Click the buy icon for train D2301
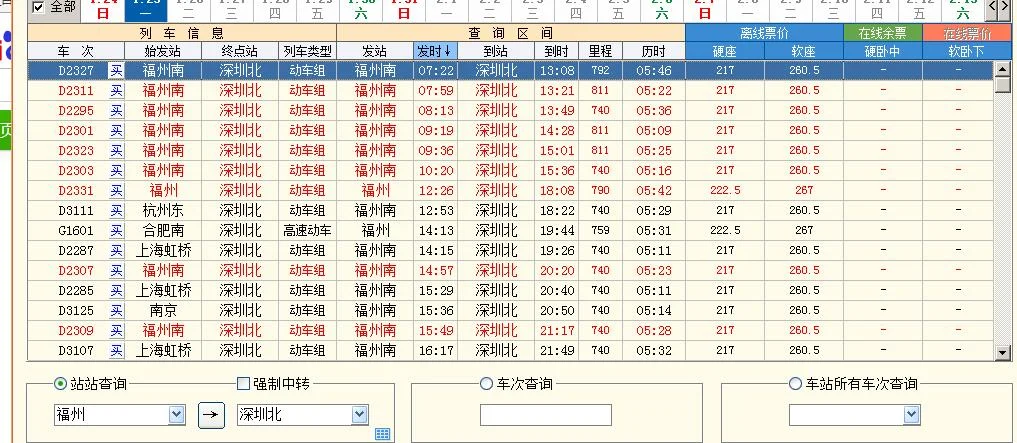1017x443 pixels. coord(116,131)
